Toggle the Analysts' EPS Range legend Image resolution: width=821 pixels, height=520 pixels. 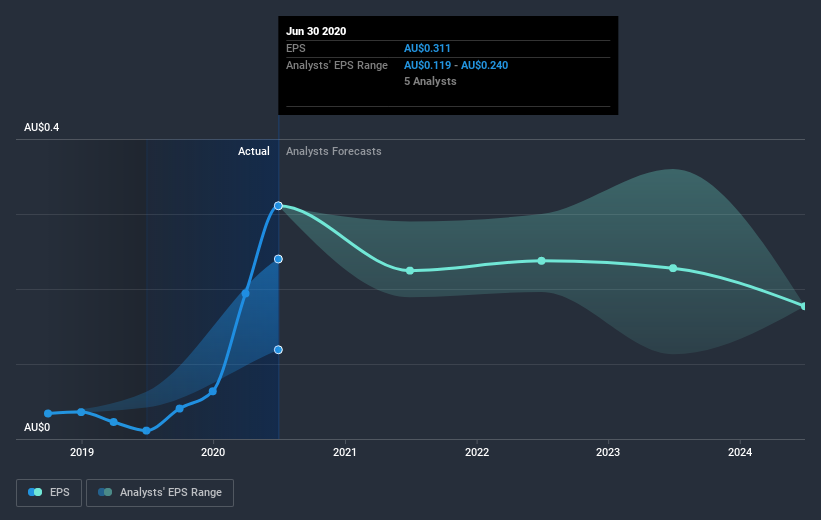point(160,493)
